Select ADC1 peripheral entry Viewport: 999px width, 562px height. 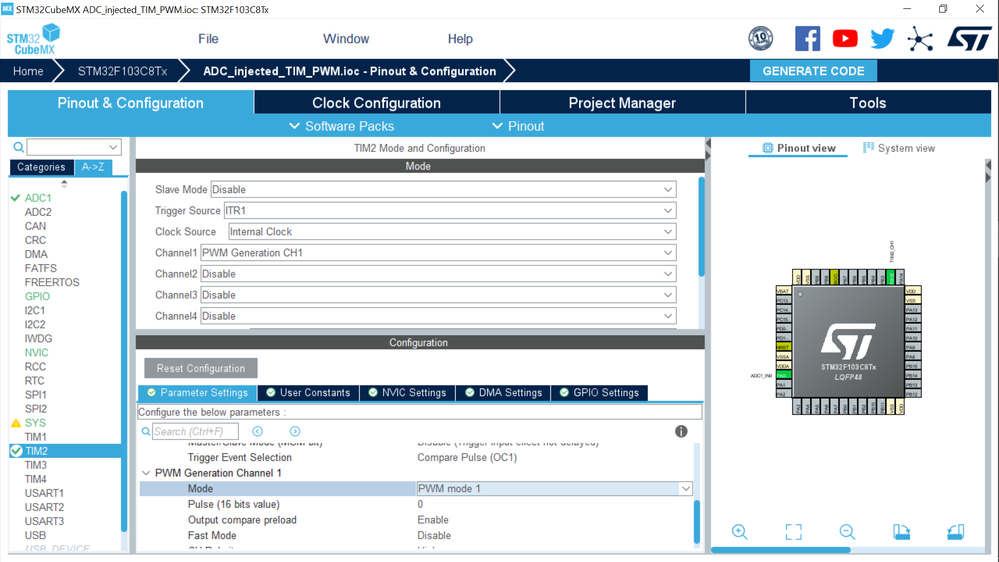[x=38, y=198]
